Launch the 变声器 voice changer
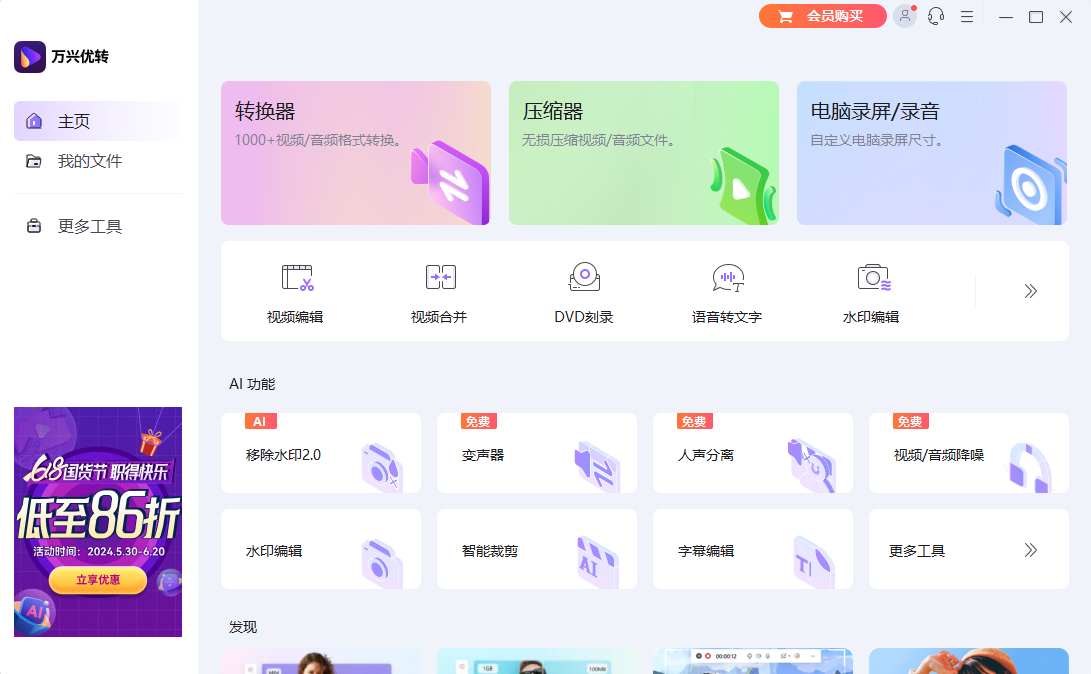Viewport: 1091px width, 674px height. coord(536,452)
